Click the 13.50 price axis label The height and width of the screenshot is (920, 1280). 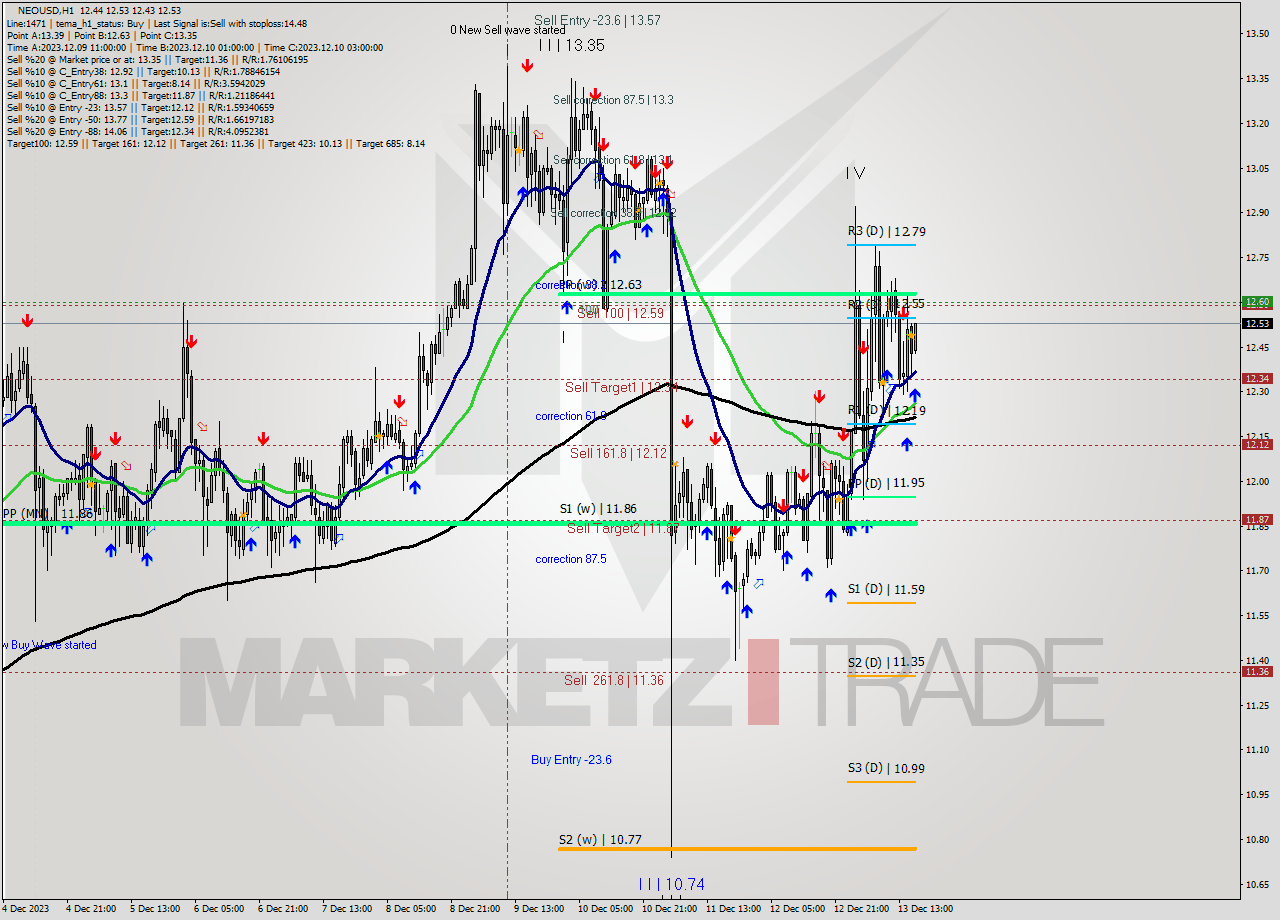(1257, 34)
